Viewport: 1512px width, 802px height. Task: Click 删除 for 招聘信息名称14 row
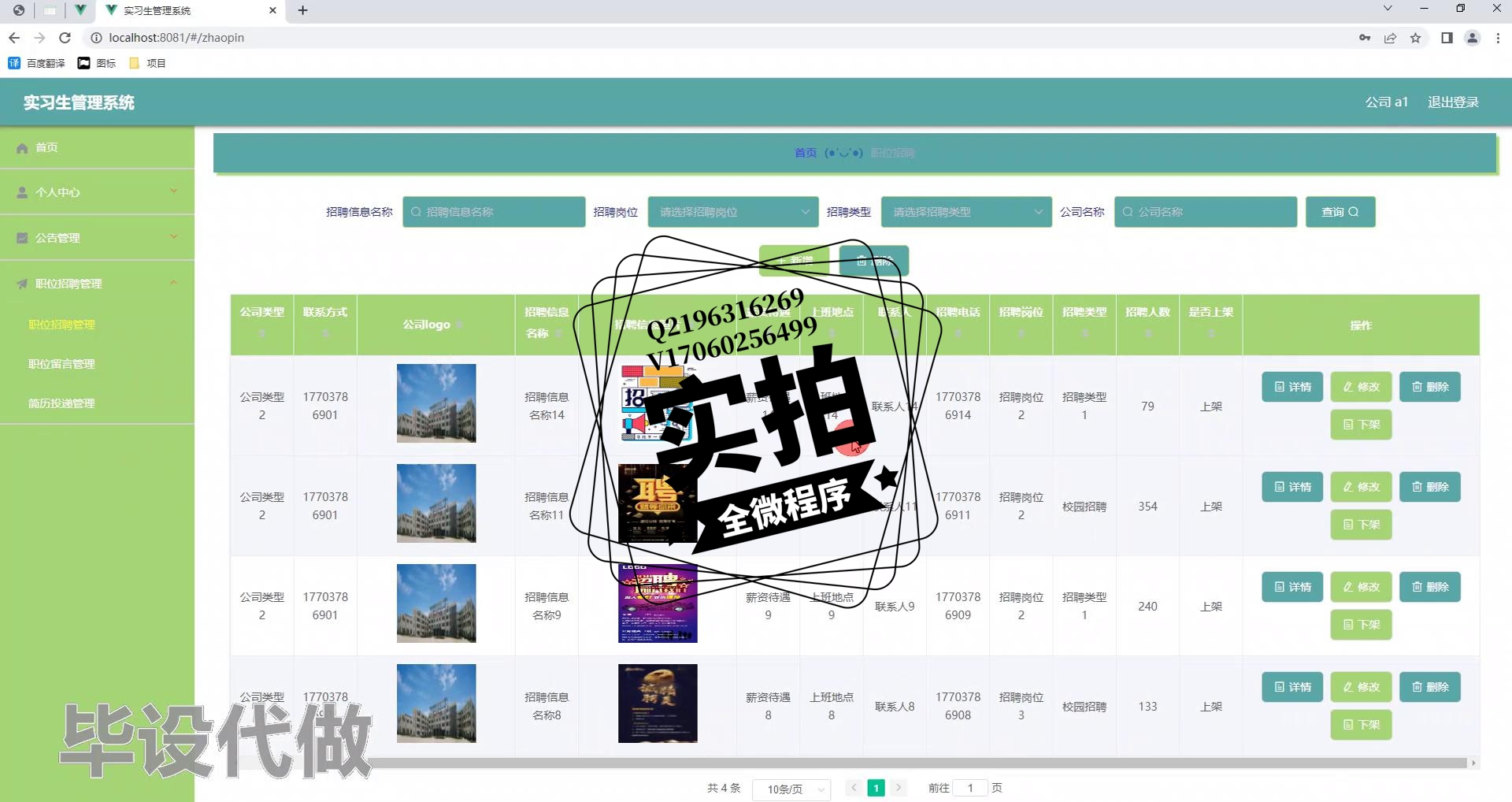(x=1430, y=387)
